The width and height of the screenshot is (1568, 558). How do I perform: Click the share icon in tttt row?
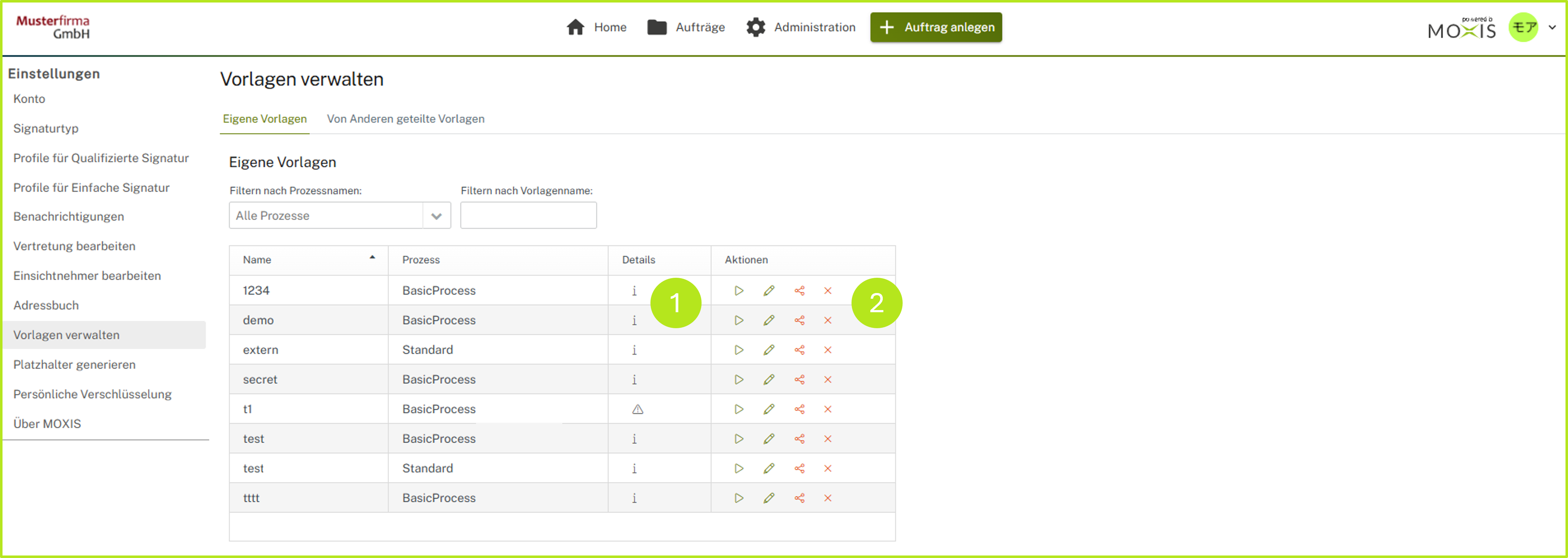click(799, 498)
